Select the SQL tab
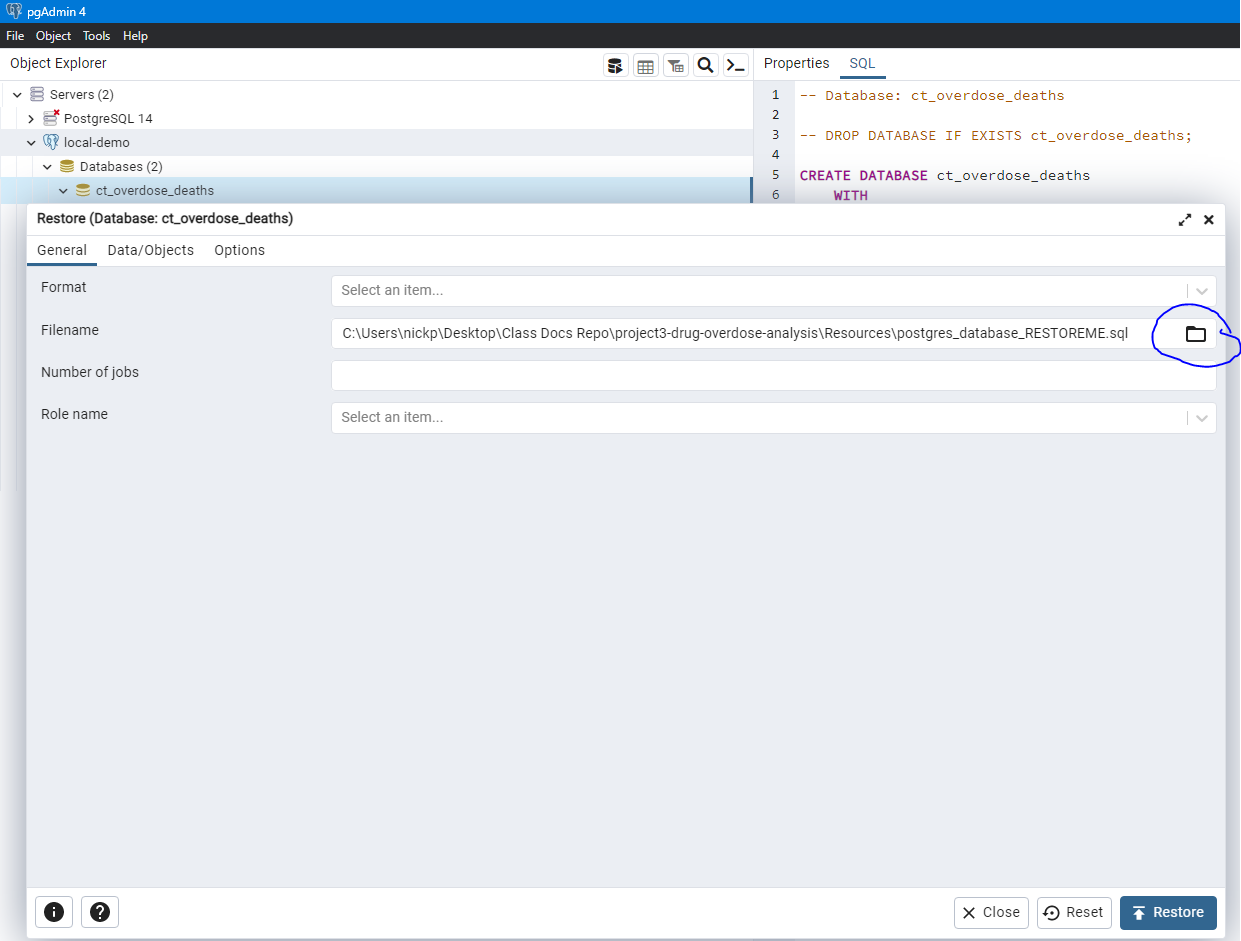Screen dimensions: 1241x941 coord(862,63)
